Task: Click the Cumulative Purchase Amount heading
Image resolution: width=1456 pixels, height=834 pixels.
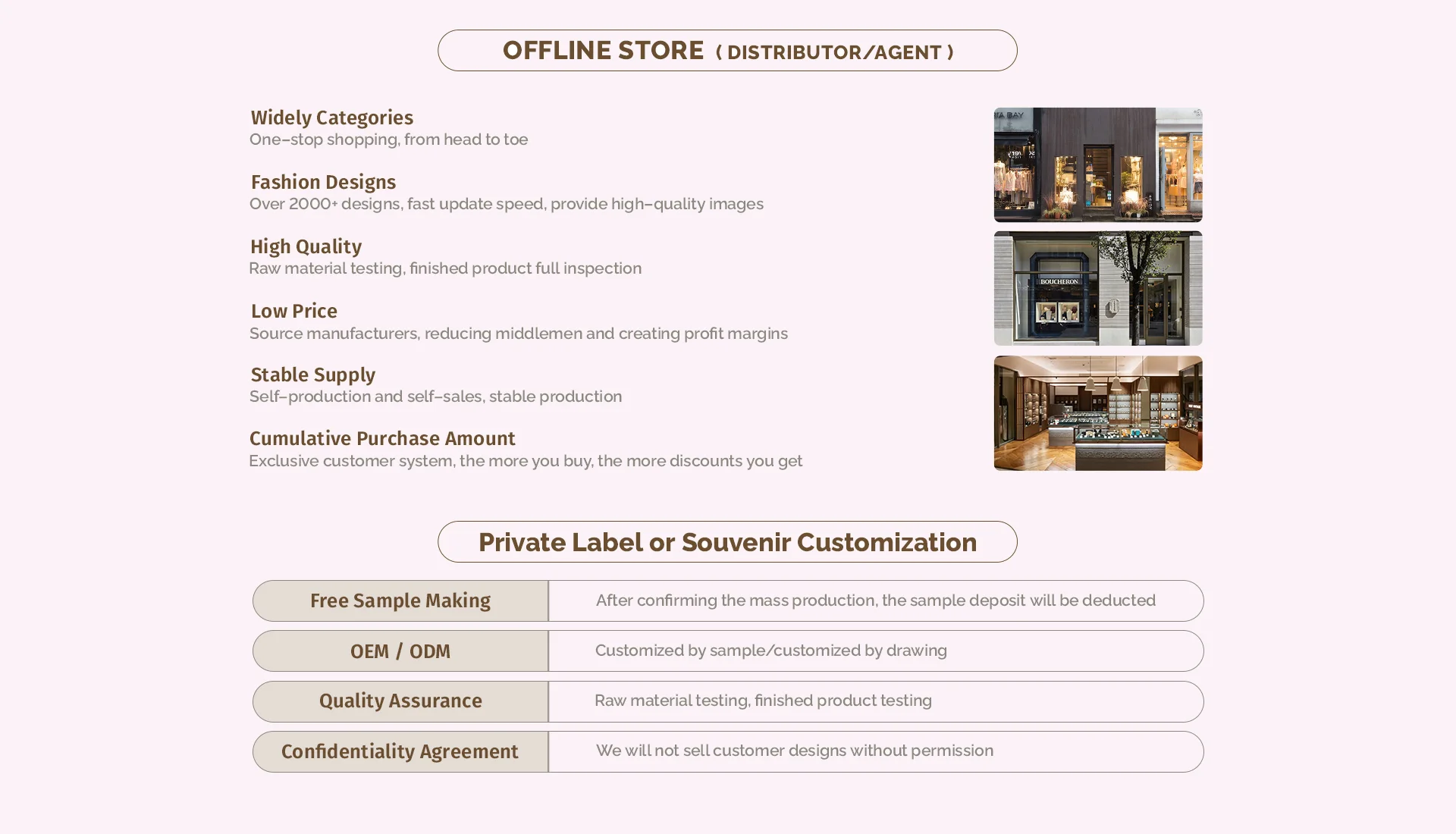Action: [382, 438]
